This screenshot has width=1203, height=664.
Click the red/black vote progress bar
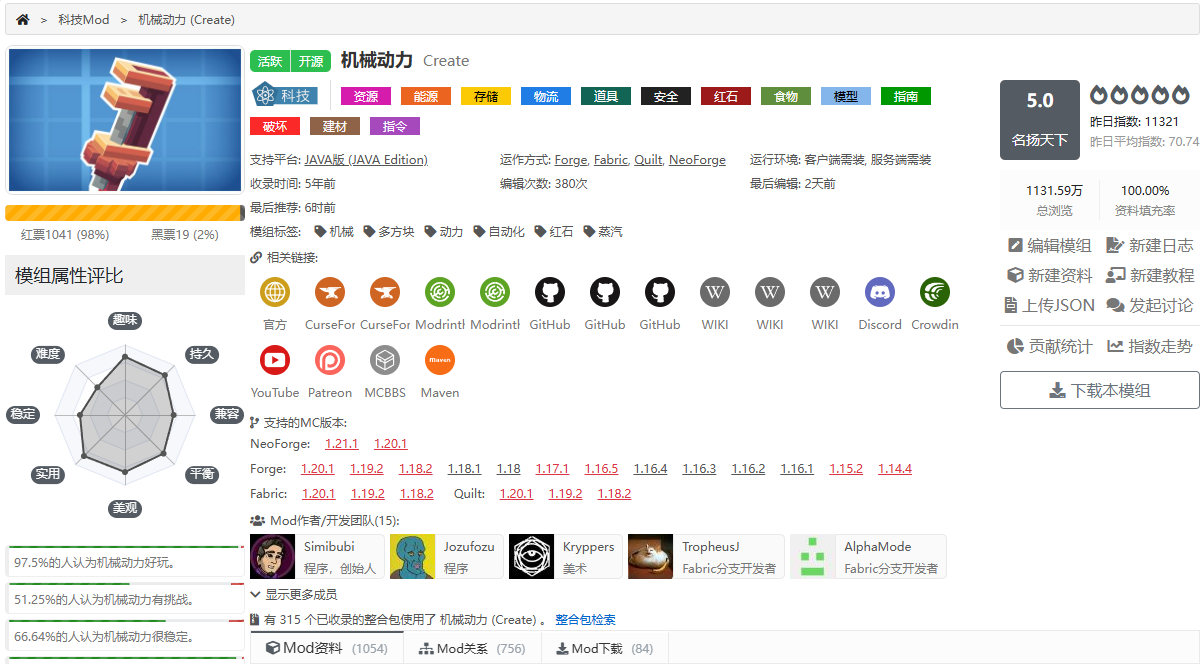(x=124, y=213)
